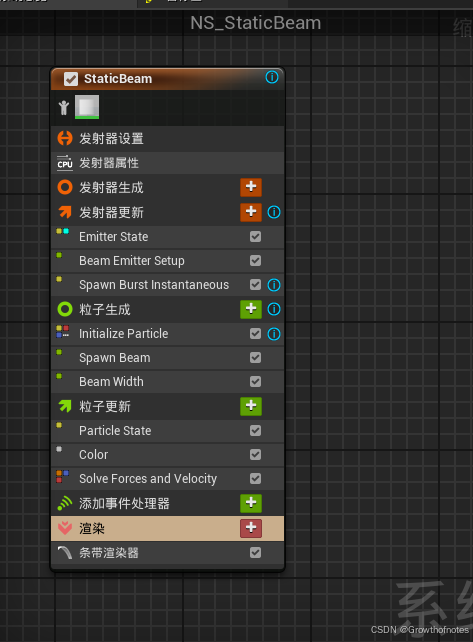
Task: Open StaticBeam emitter info icon in header
Action: (x=272, y=77)
